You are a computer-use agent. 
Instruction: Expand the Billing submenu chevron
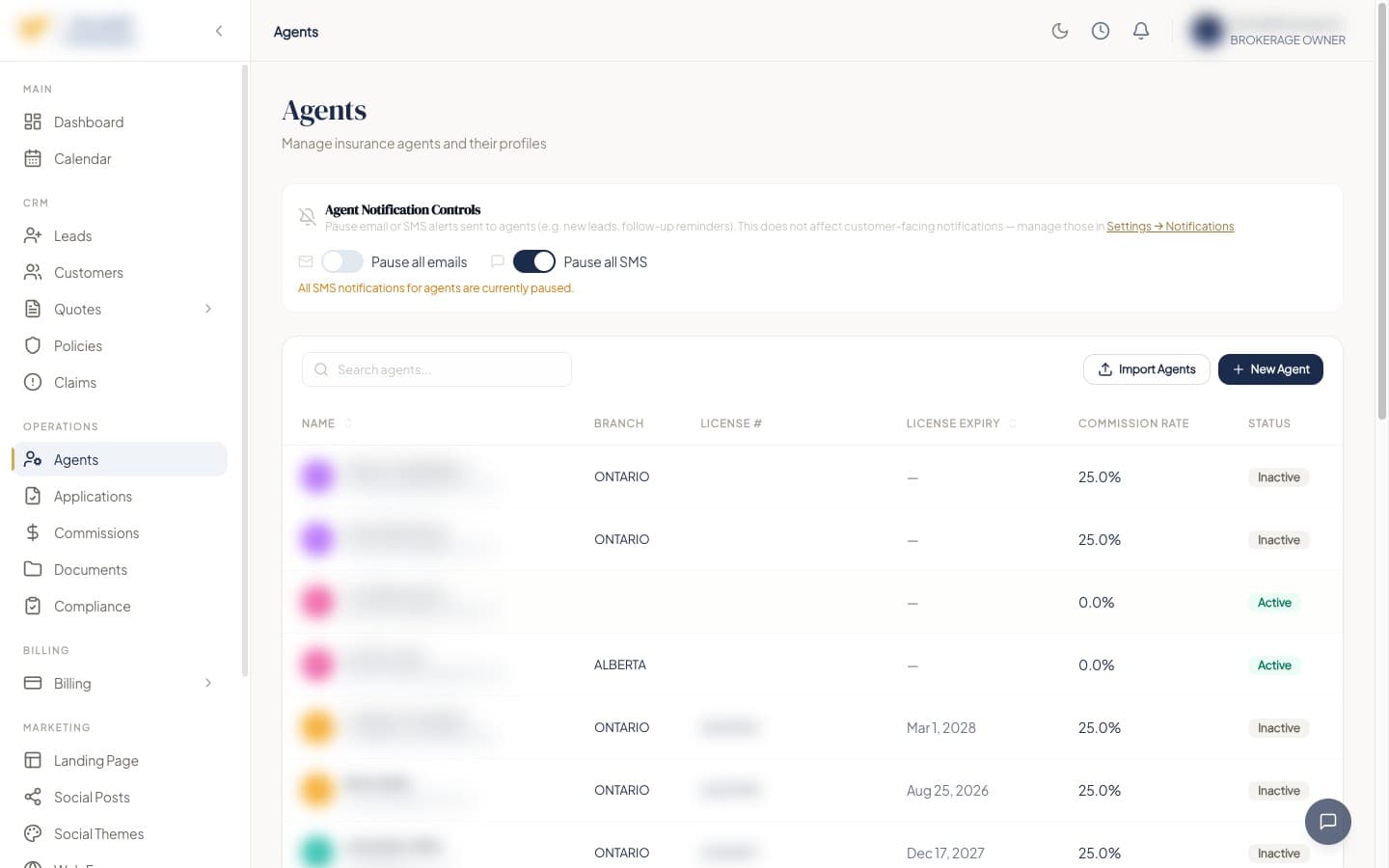coord(208,683)
